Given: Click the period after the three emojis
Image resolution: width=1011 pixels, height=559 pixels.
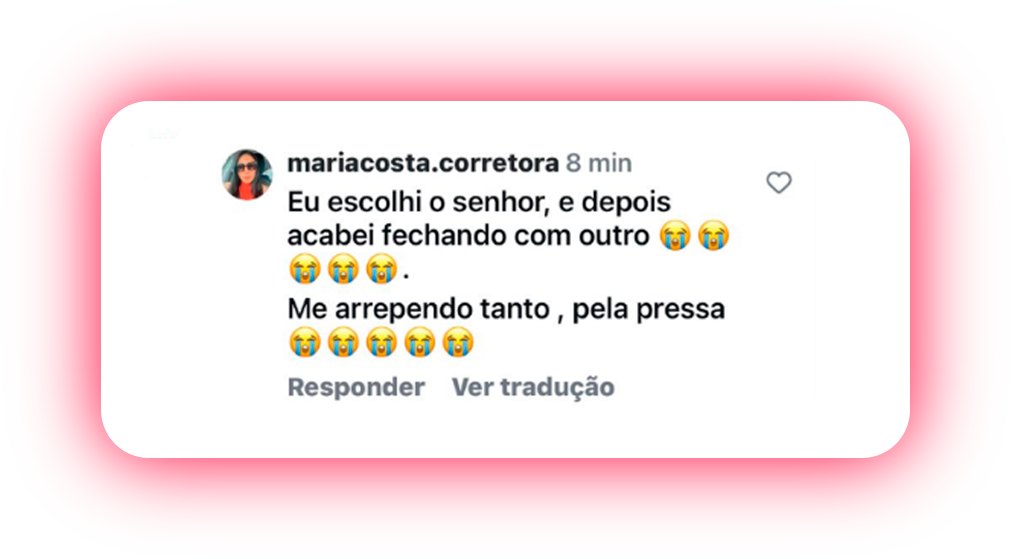Looking at the screenshot, I should 406,277.
